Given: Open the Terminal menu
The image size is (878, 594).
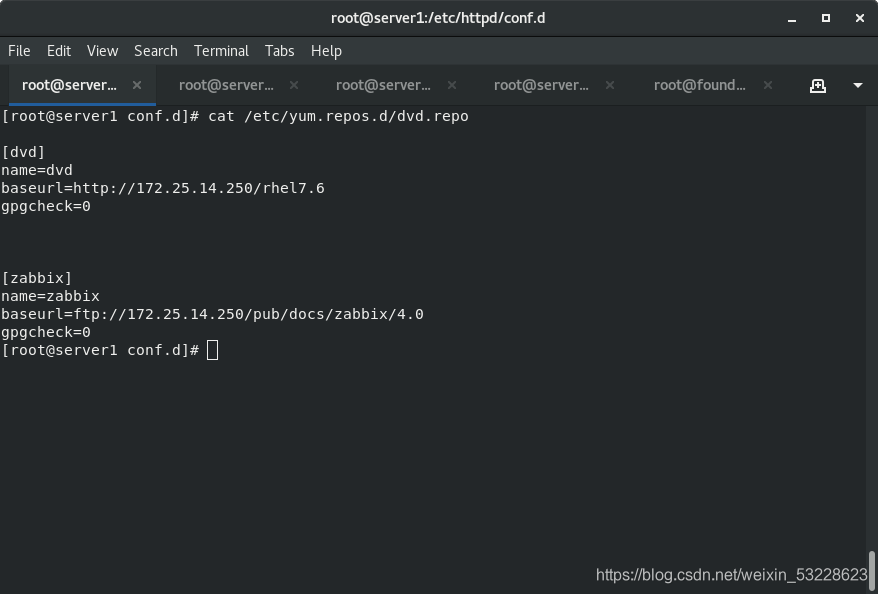Looking at the screenshot, I should click(221, 51).
